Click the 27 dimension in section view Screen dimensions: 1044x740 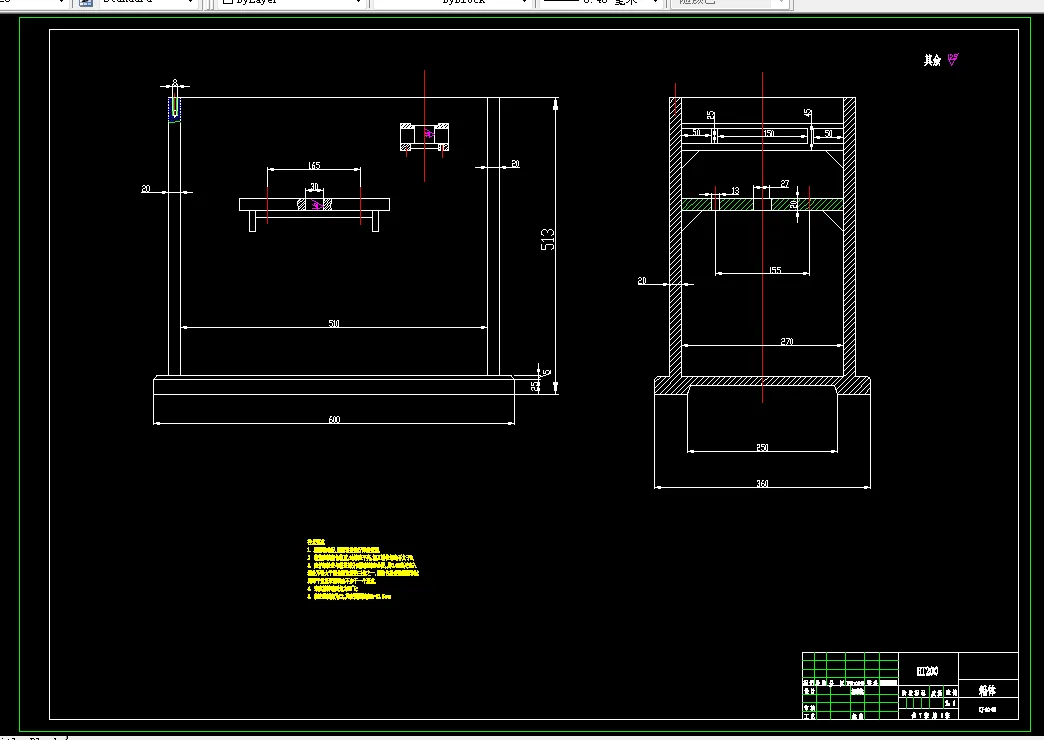[x=785, y=184]
